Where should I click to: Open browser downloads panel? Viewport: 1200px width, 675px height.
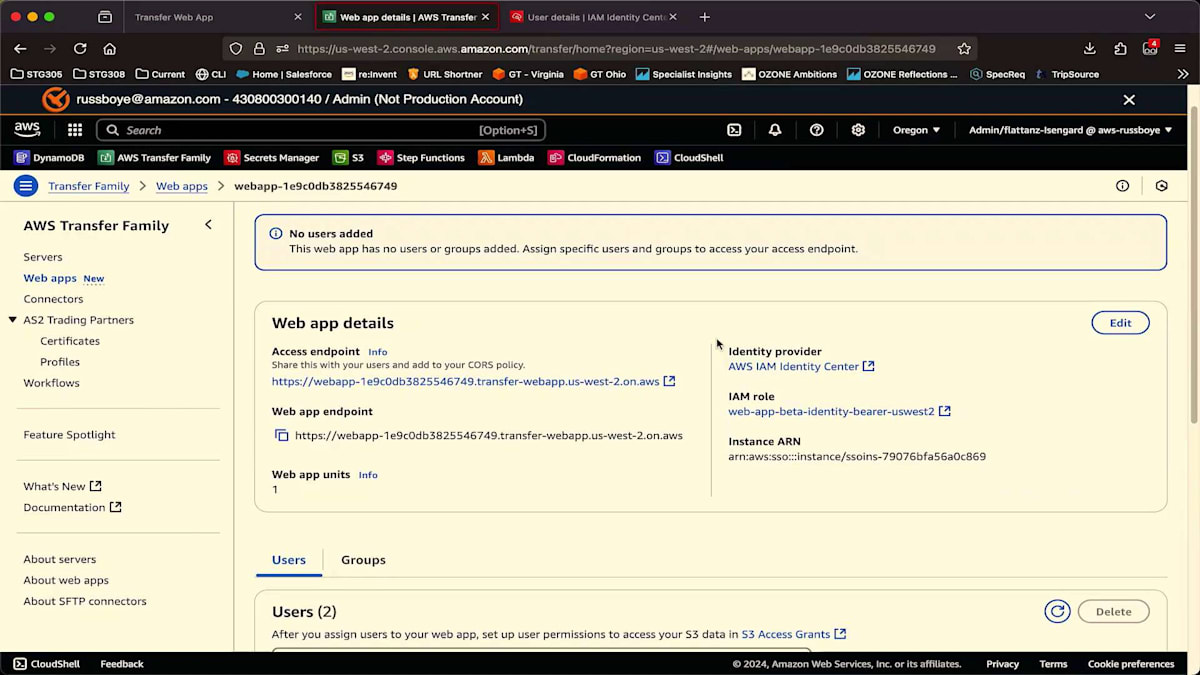click(x=1090, y=48)
